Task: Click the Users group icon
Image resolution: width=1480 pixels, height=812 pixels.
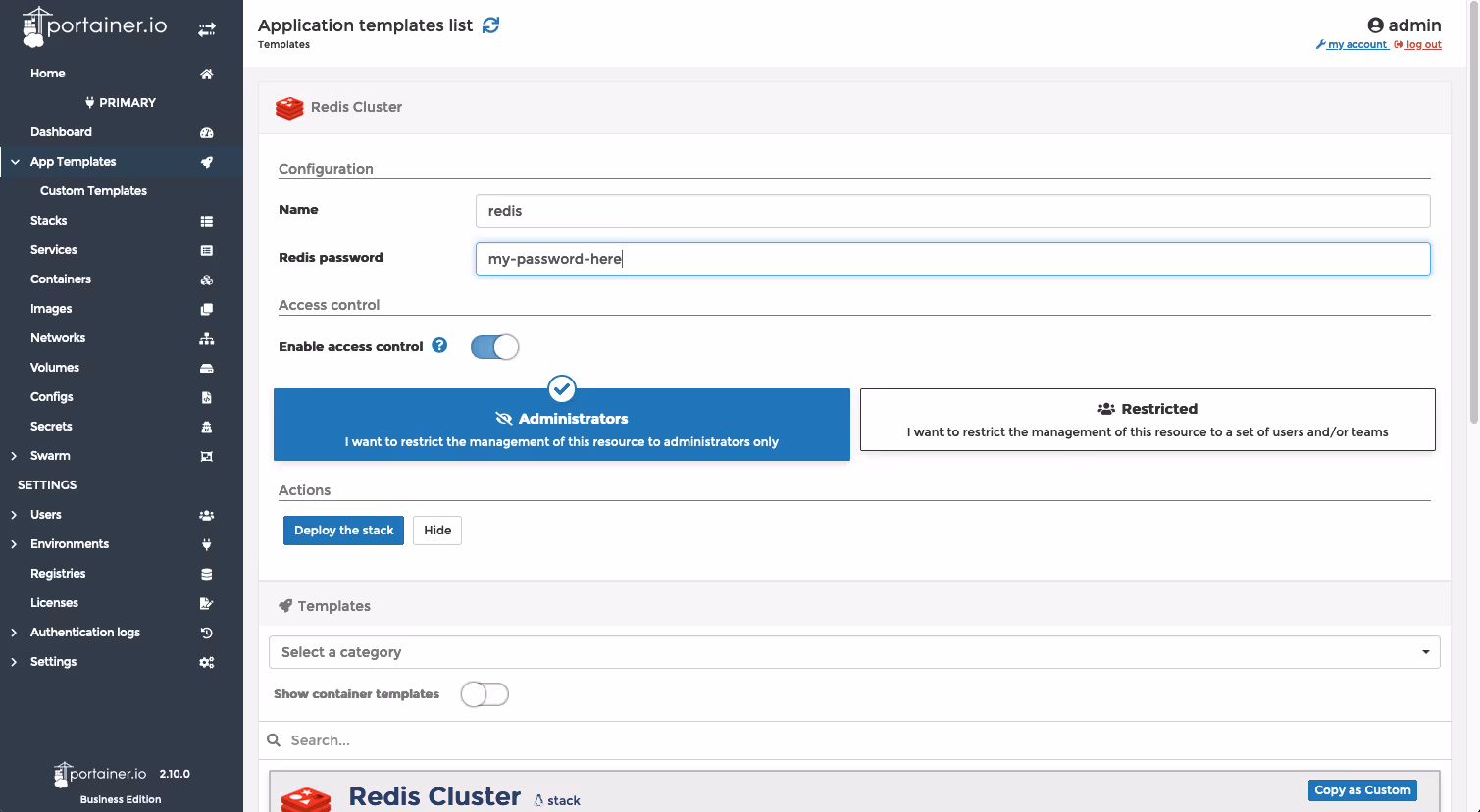Action: 206,515
